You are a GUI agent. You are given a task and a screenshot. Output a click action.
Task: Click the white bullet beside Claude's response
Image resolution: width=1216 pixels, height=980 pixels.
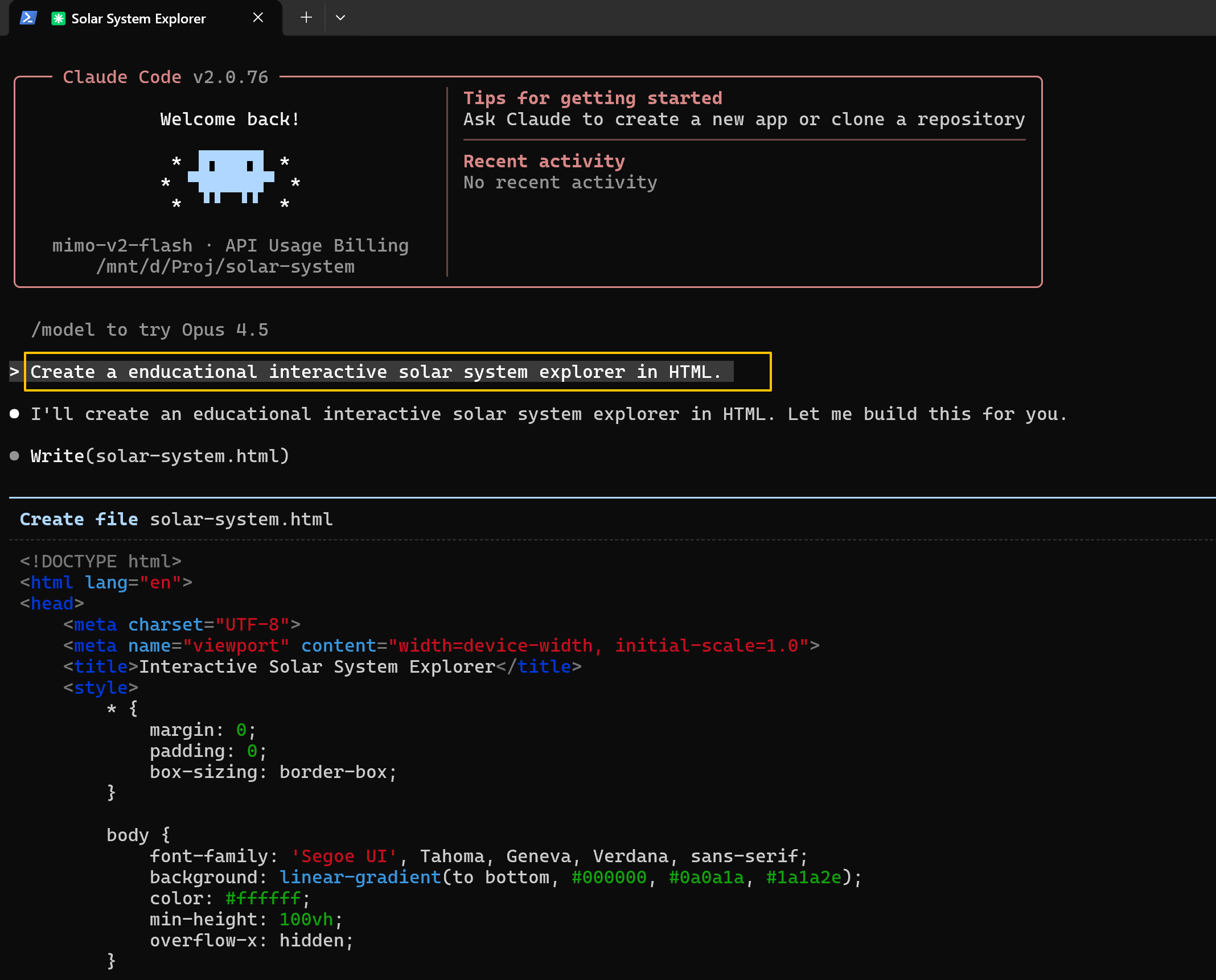(x=15, y=414)
